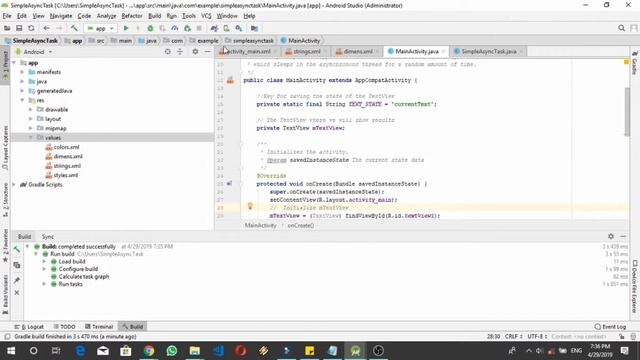
Task: Switch to SimpleAsyncTask.java tab
Action: click(488, 51)
